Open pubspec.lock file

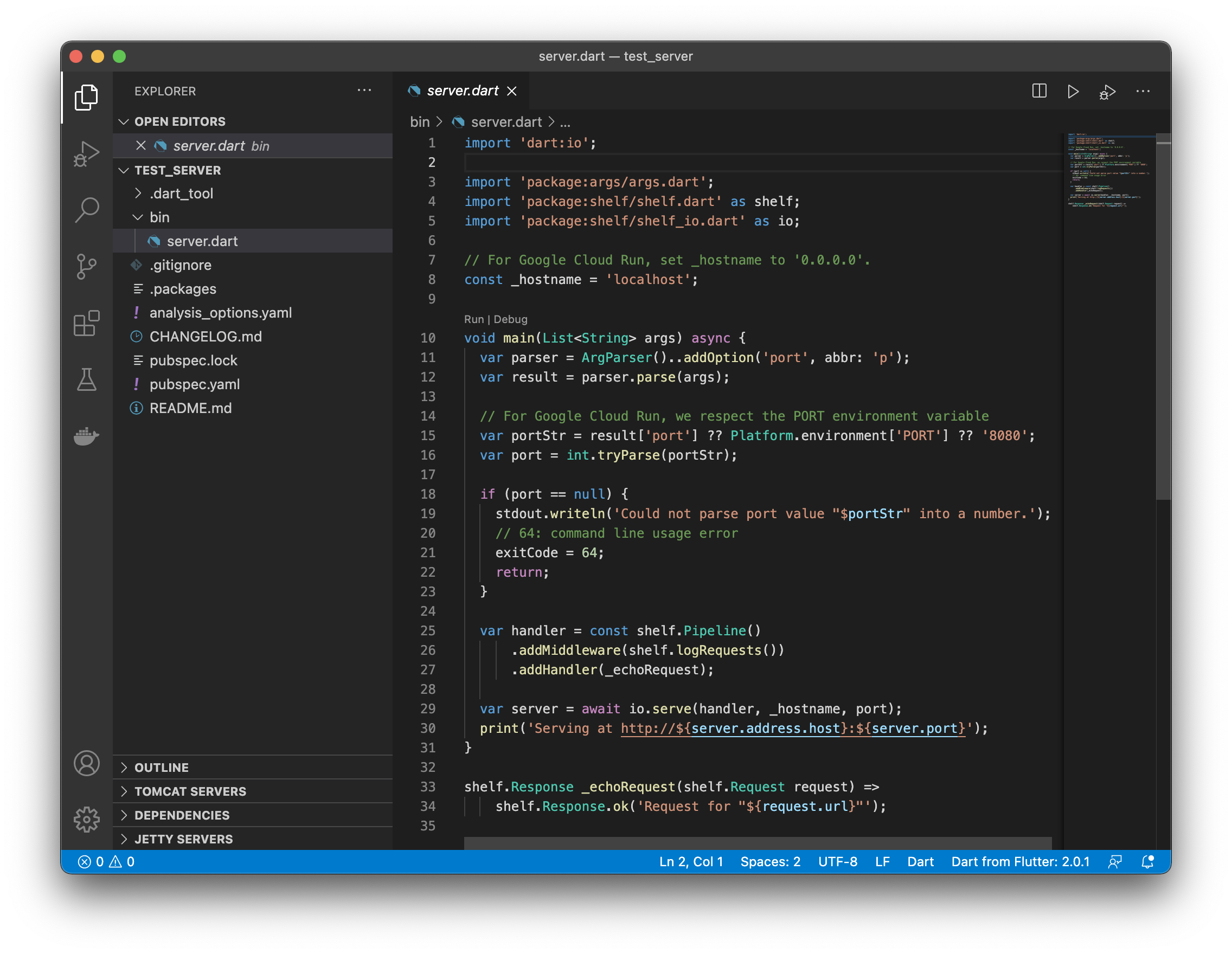(x=253, y=360)
